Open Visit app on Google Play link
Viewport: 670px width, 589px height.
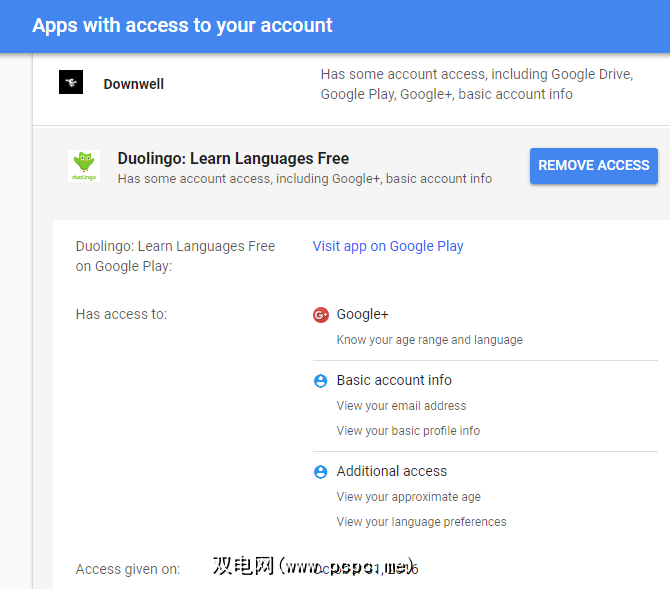click(388, 246)
